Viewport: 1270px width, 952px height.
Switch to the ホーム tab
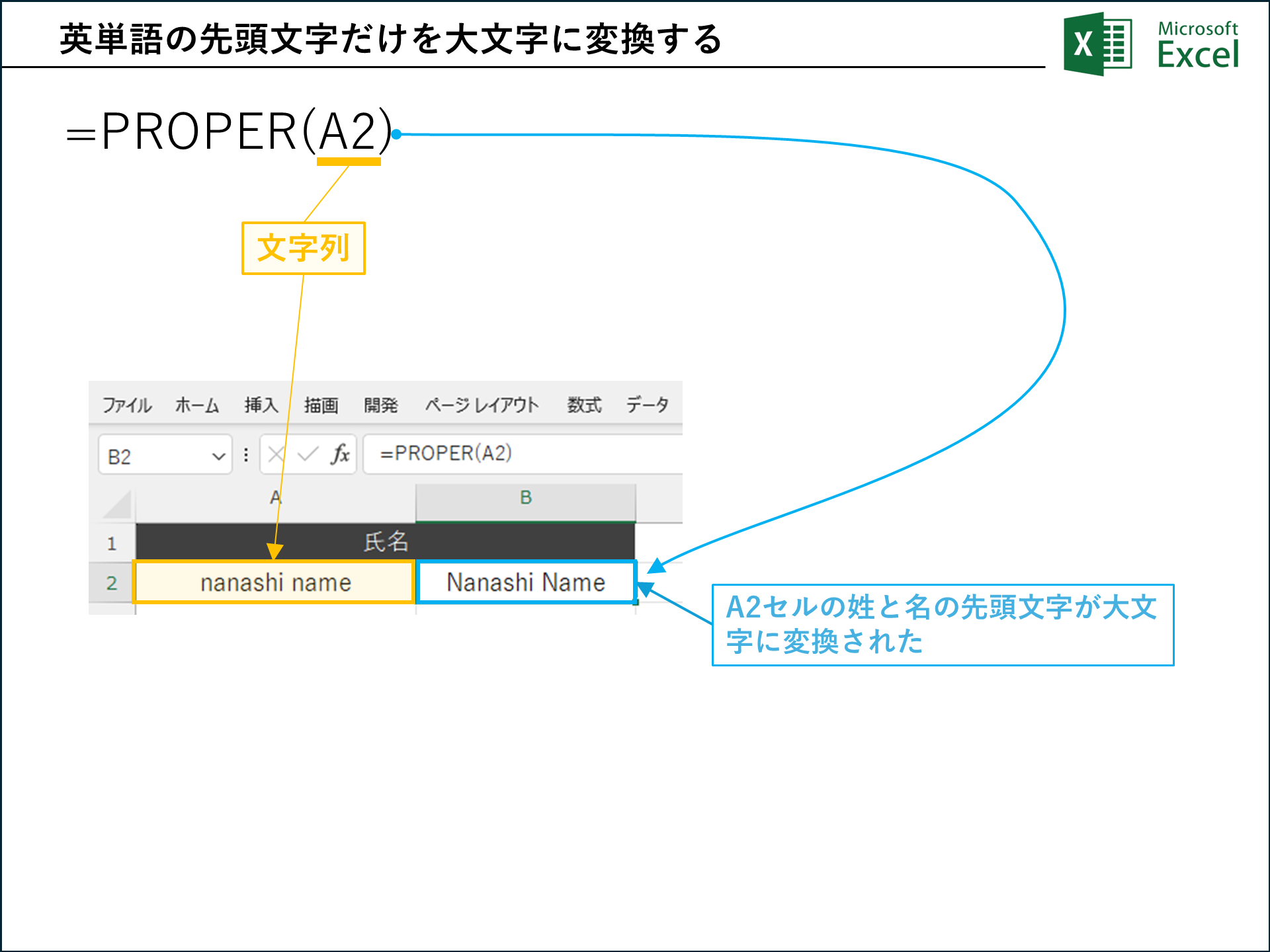[198, 405]
